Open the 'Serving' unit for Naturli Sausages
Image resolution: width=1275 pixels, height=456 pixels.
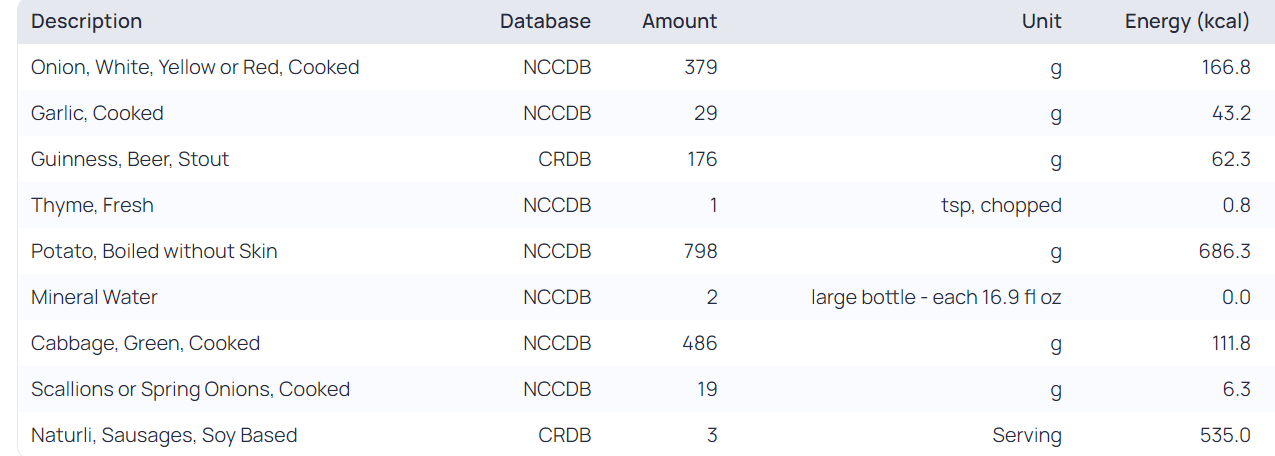[x=1027, y=435]
